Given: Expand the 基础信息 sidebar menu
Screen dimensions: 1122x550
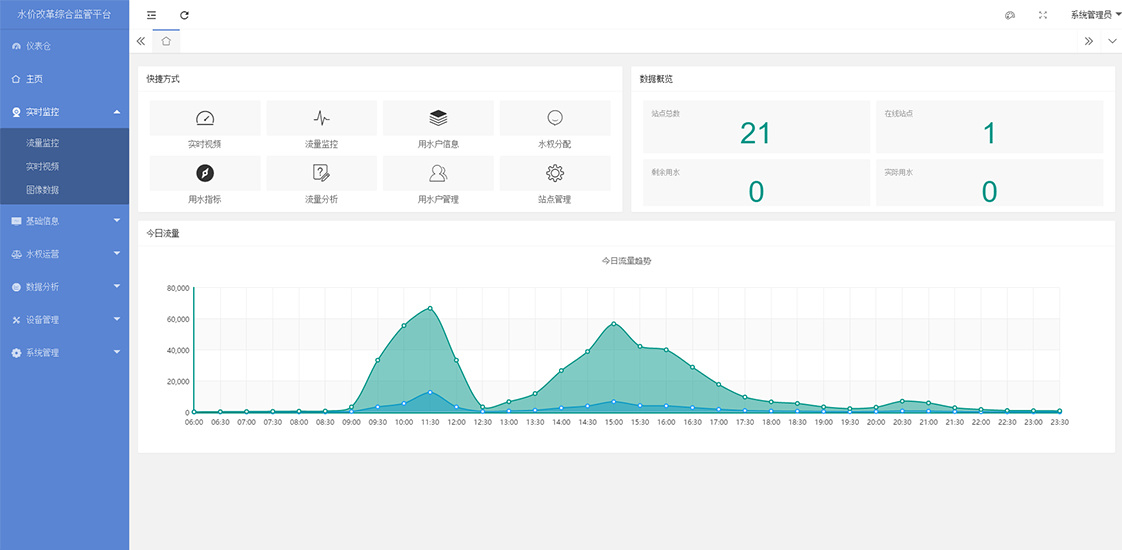Looking at the screenshot, I should click(x=64, y=221).
